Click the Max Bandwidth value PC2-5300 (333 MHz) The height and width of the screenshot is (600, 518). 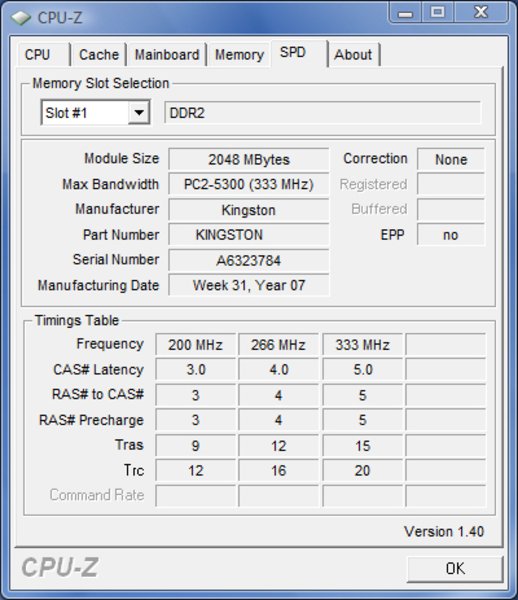click(x=249, y=184)
